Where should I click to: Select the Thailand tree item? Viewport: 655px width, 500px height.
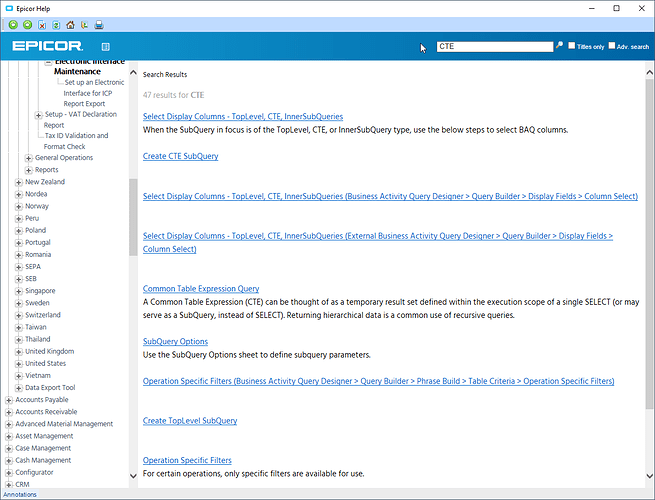(x=38, y=339)
